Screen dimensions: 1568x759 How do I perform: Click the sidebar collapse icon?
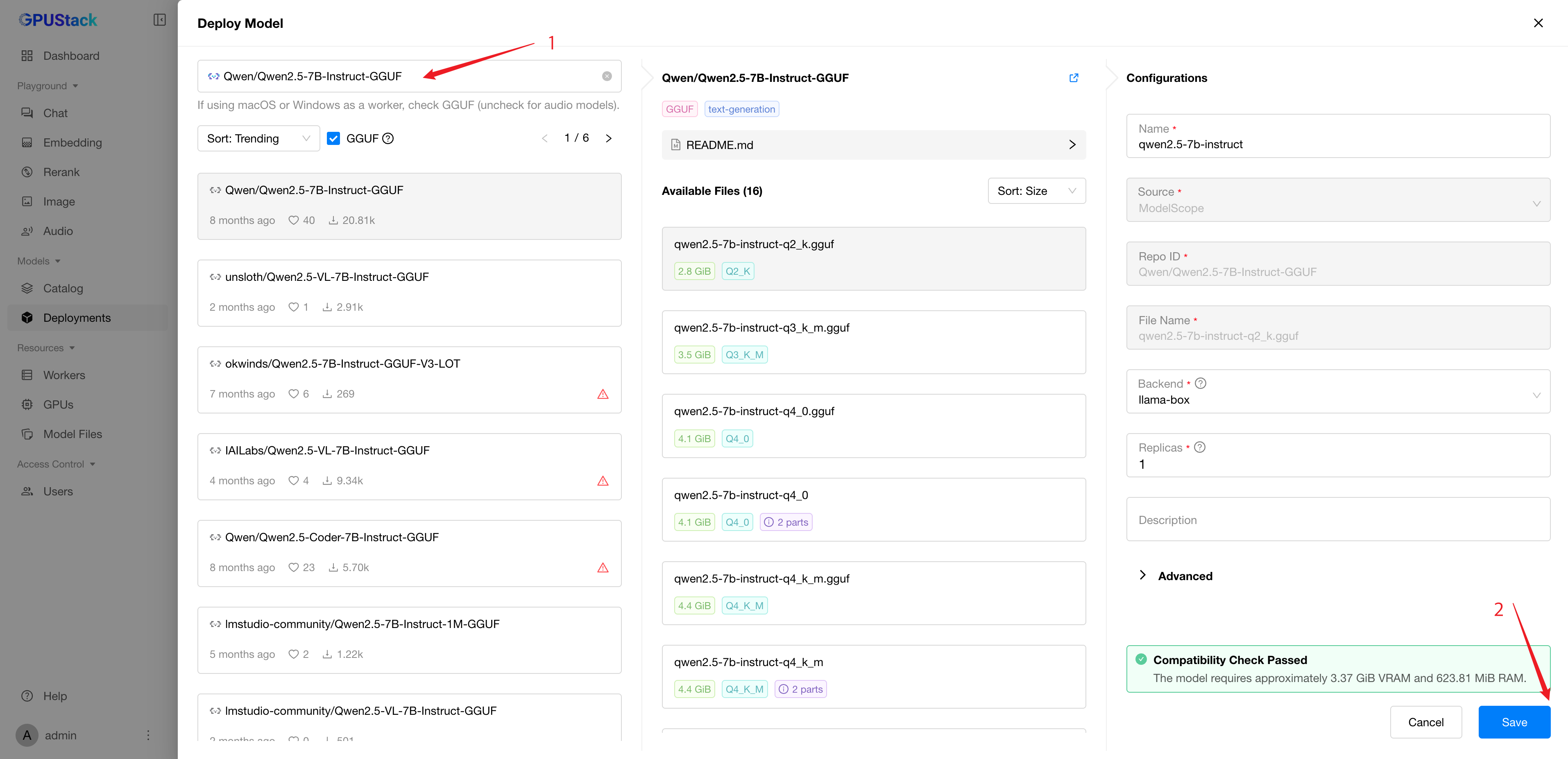(x=159, y=20)
